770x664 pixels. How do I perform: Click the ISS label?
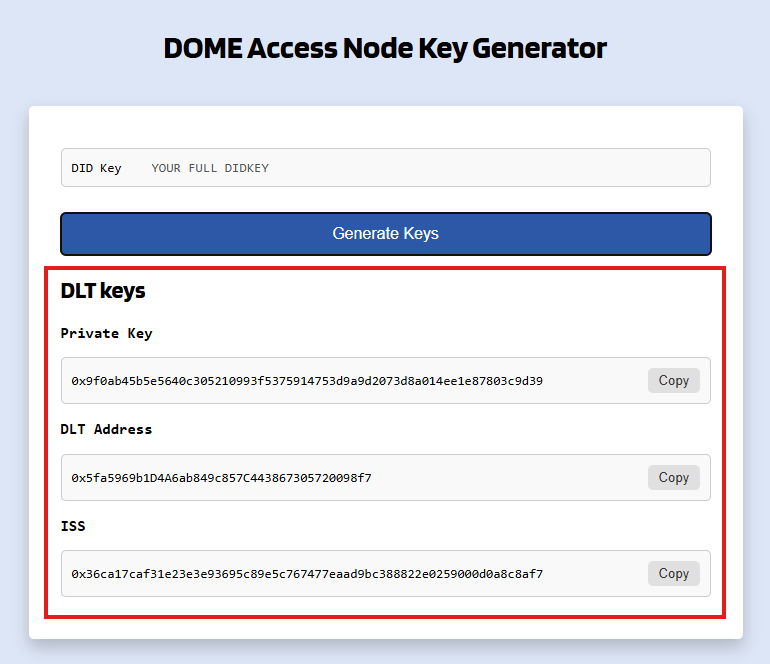coord(73,526)
